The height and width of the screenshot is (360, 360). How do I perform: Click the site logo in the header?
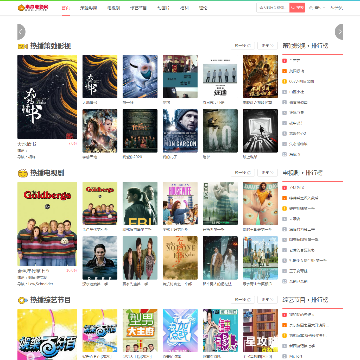coord(33,7)
